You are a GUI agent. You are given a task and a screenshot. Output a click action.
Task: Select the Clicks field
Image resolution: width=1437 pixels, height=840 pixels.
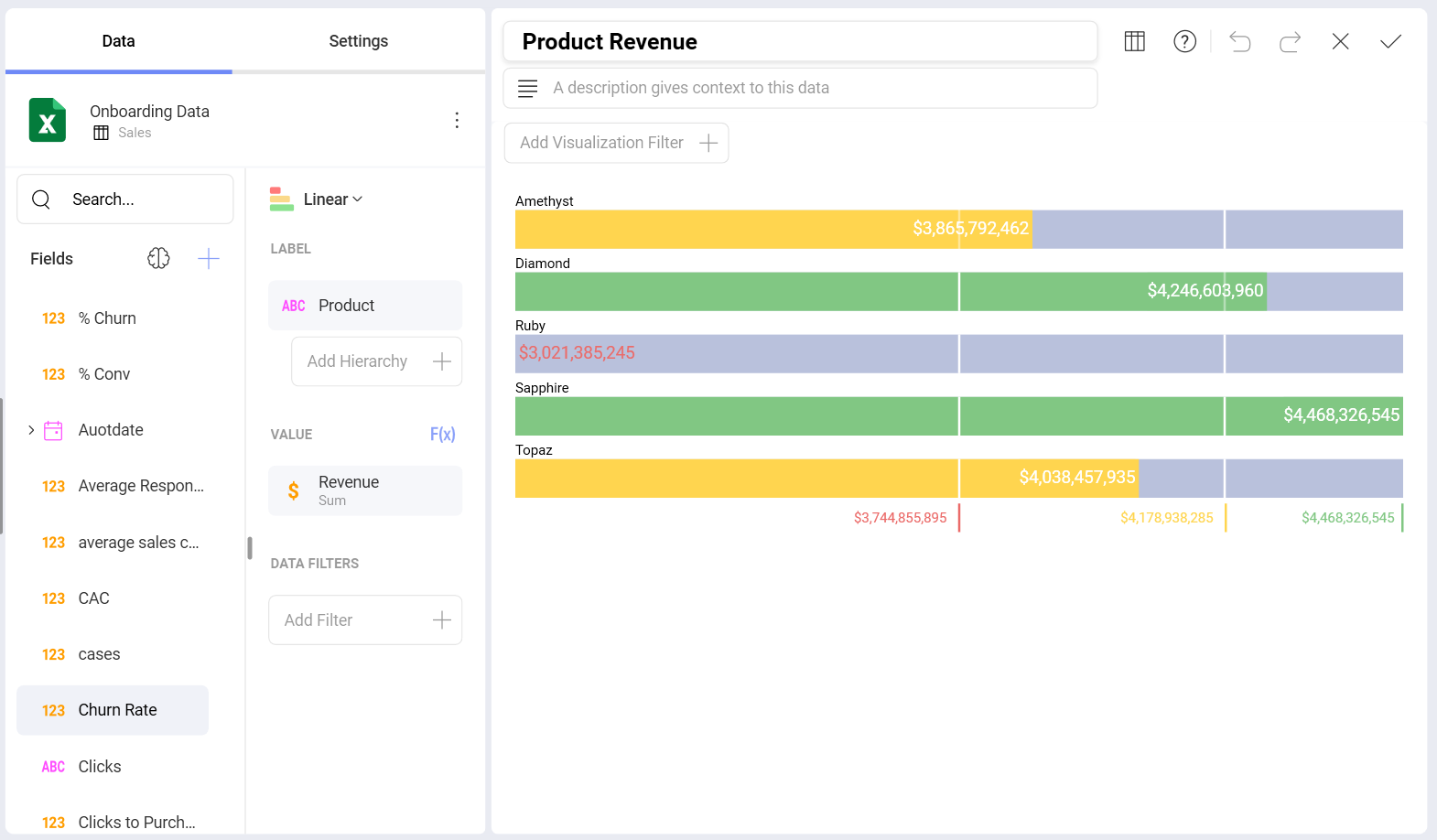[x=113, y=767]
